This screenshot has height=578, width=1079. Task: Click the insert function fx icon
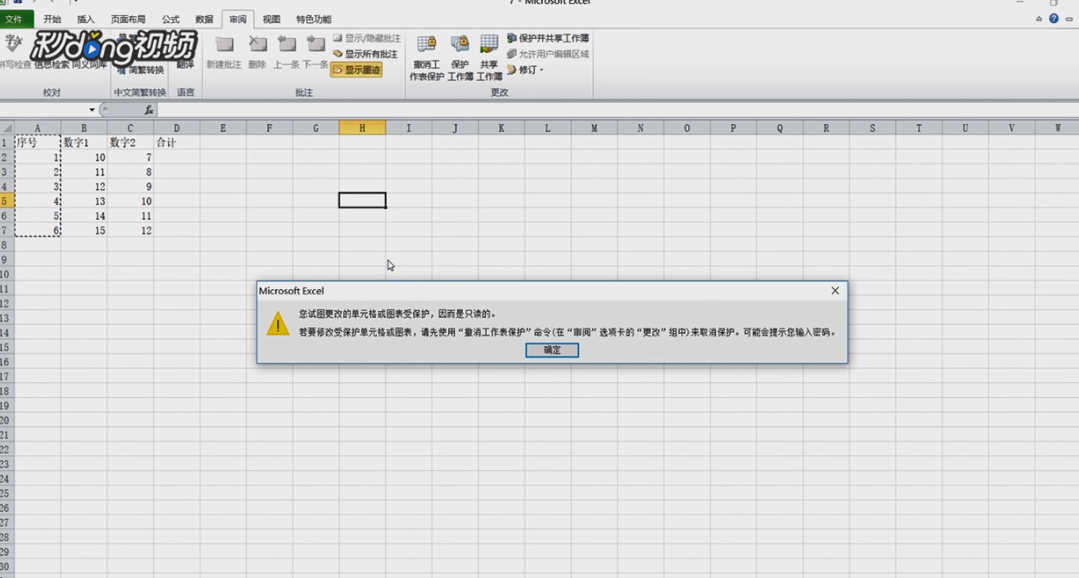149,110
